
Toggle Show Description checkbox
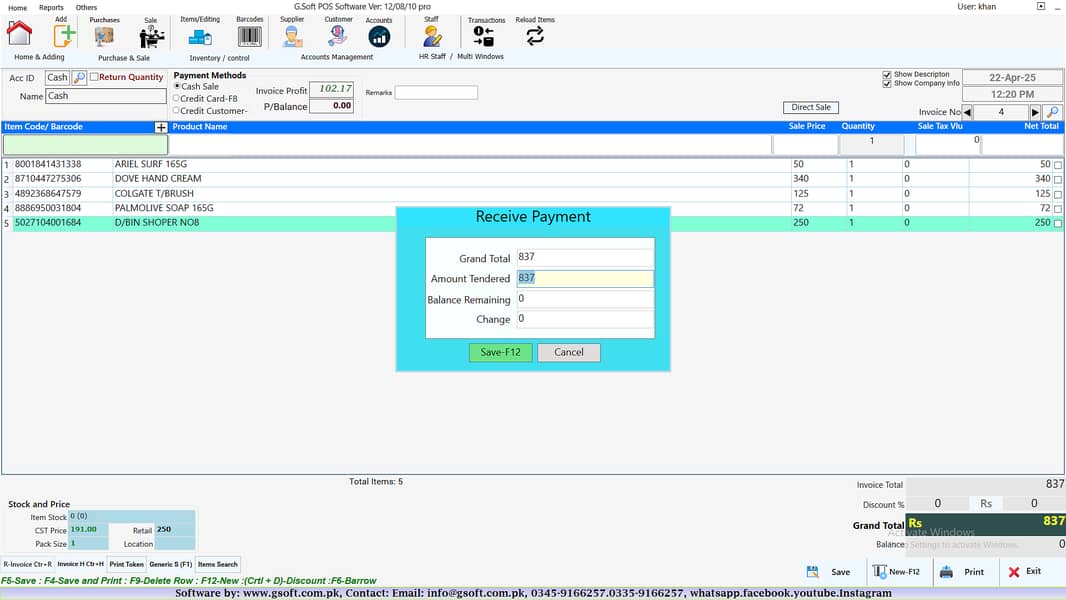point(887,75)
